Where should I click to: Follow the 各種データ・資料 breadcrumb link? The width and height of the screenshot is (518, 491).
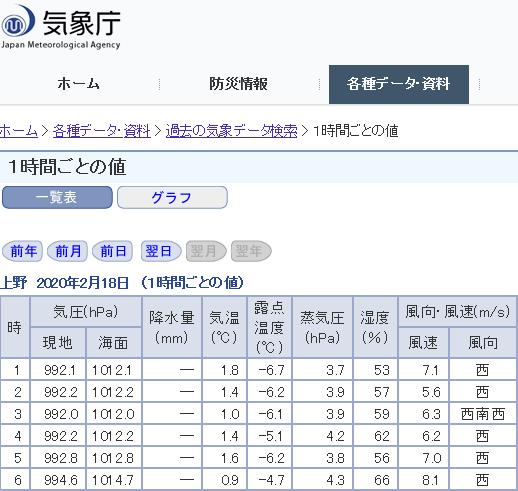102,130
